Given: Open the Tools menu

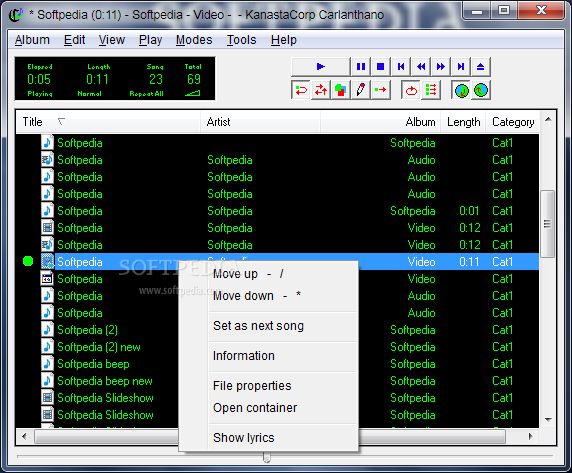Looking at the screenshot, I should (x=241, y=40).
